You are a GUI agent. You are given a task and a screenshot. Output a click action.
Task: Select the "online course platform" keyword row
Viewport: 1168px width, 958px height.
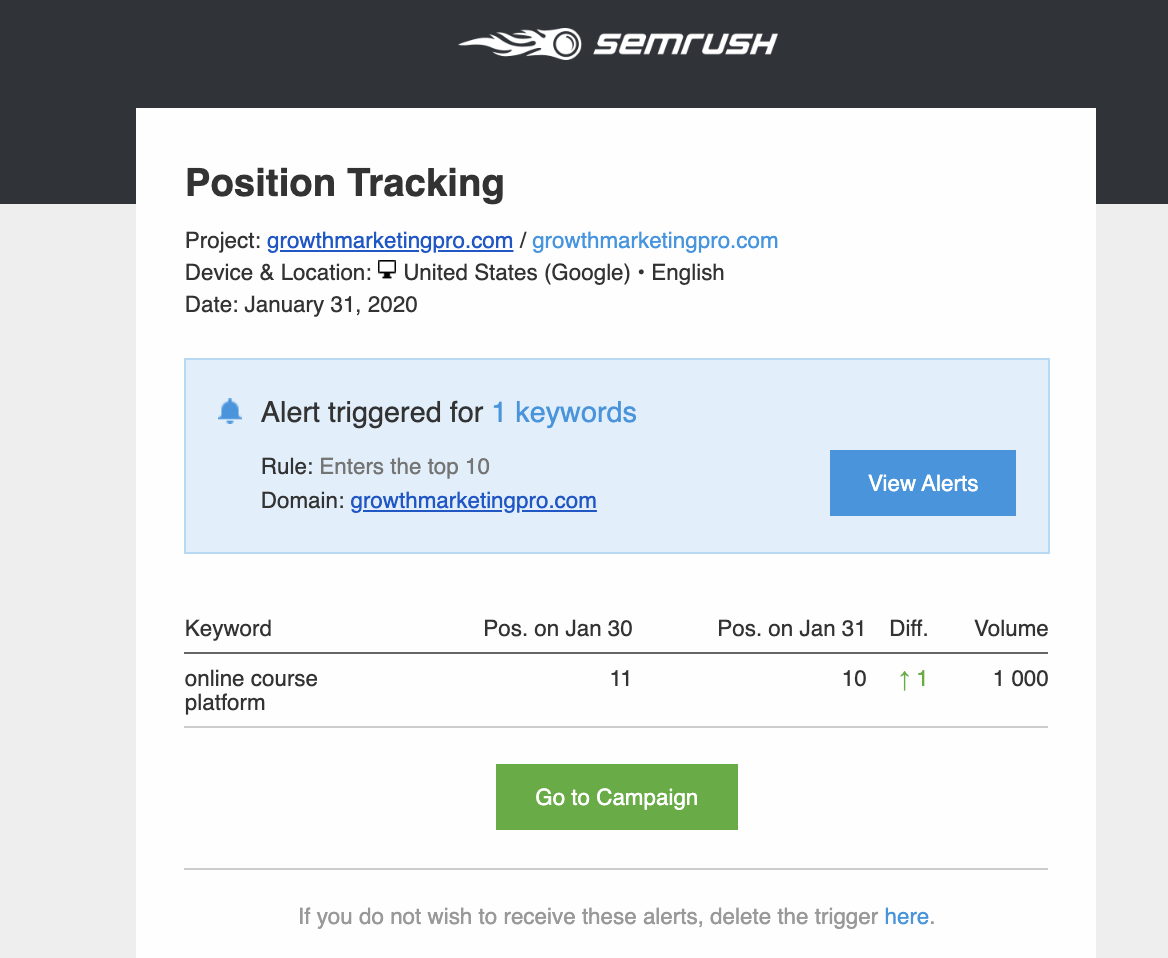pyautogui.click(x=251, y=690)
